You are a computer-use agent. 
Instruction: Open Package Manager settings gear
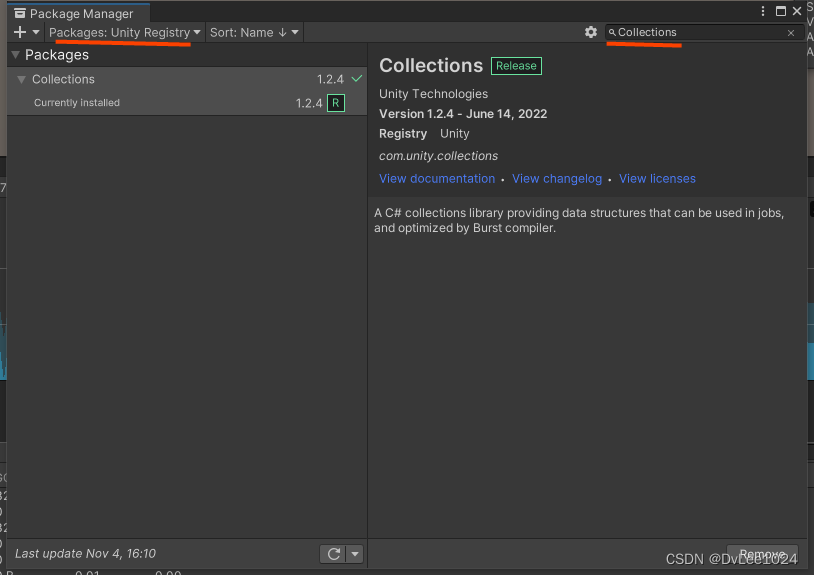pos(591,32)
